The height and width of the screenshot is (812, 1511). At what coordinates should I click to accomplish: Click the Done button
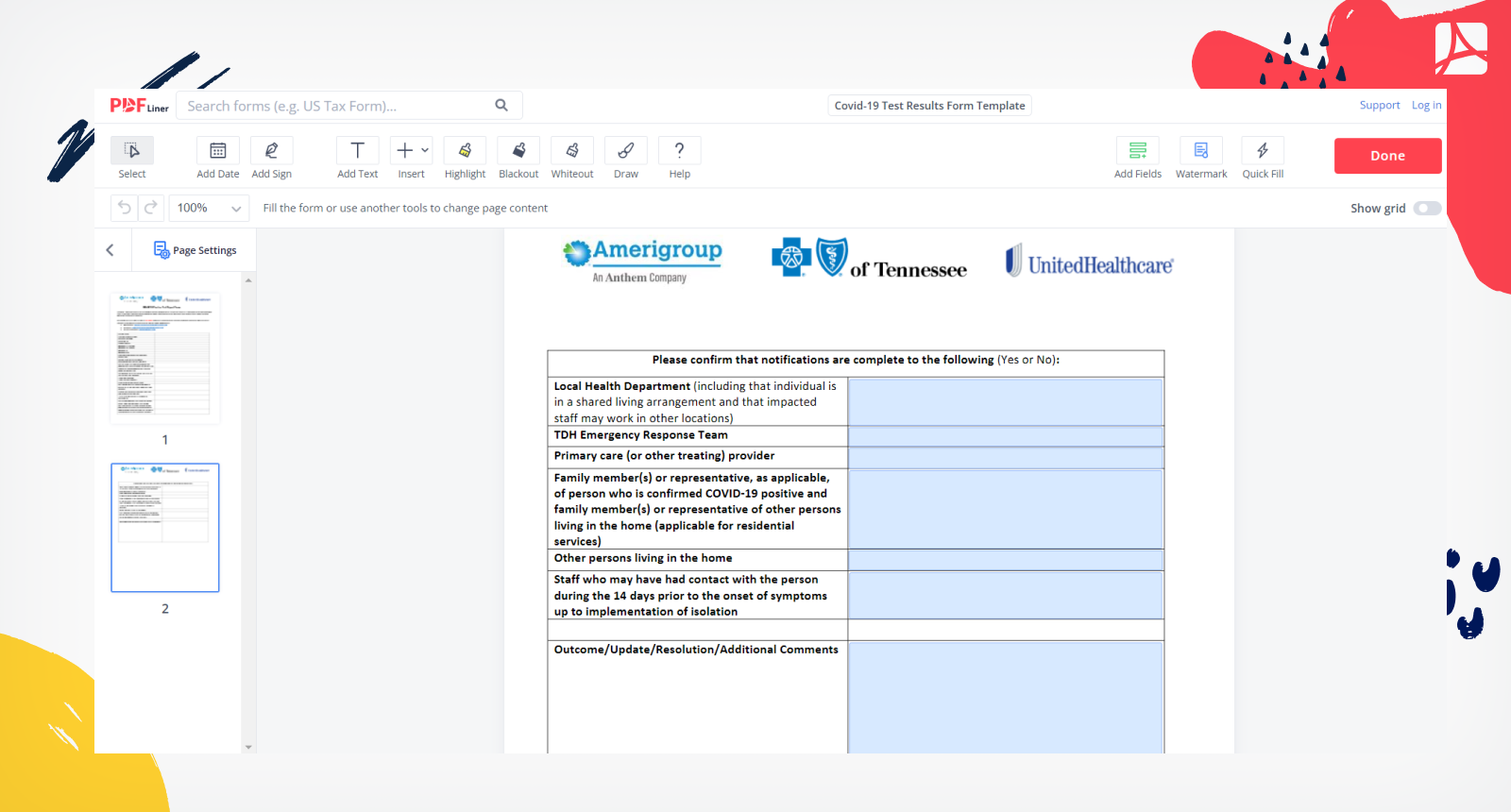1387,156
